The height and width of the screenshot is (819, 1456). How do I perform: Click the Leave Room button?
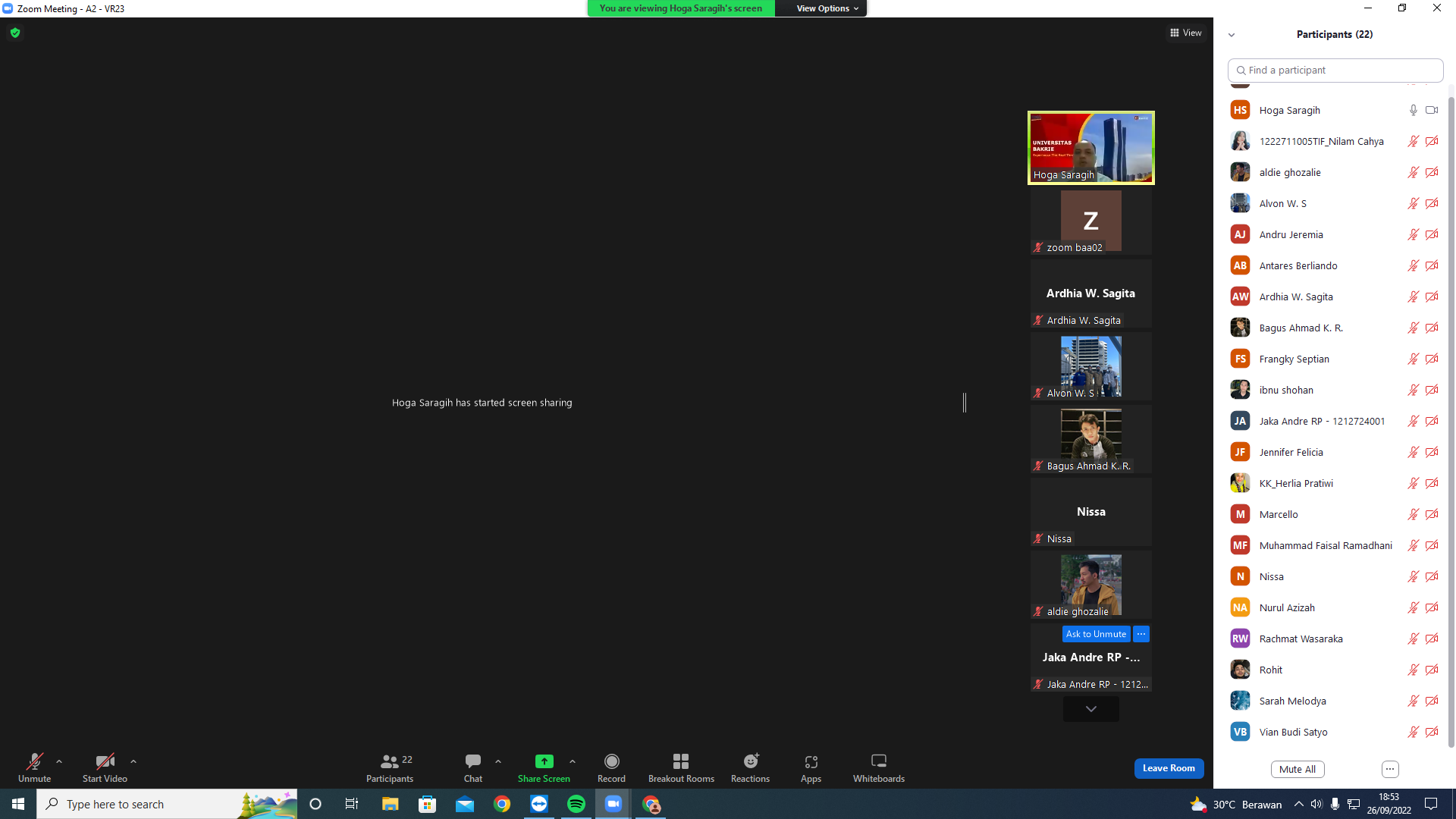pos(1169,768)
